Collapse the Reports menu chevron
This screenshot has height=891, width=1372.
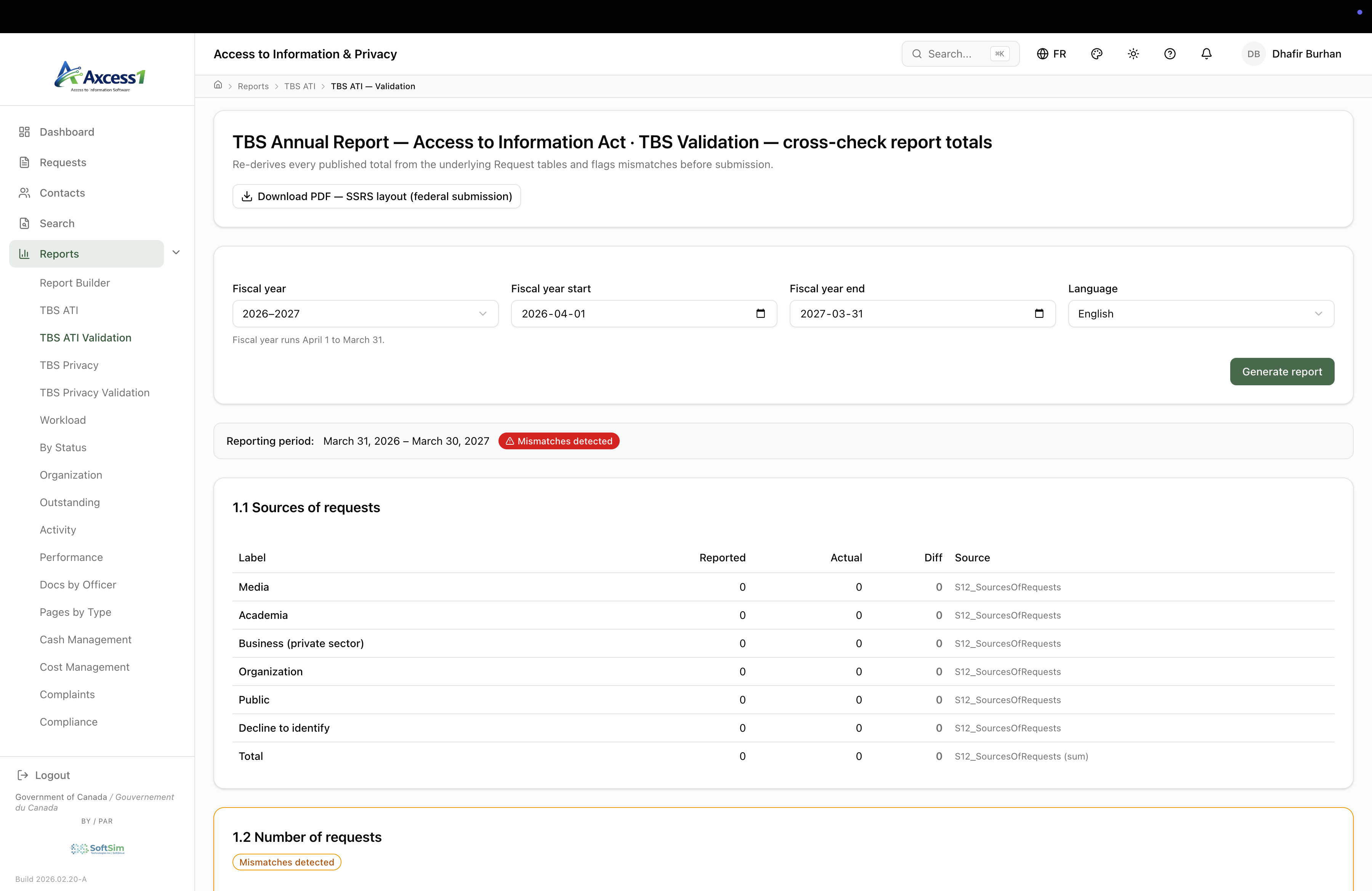(176, 252)
